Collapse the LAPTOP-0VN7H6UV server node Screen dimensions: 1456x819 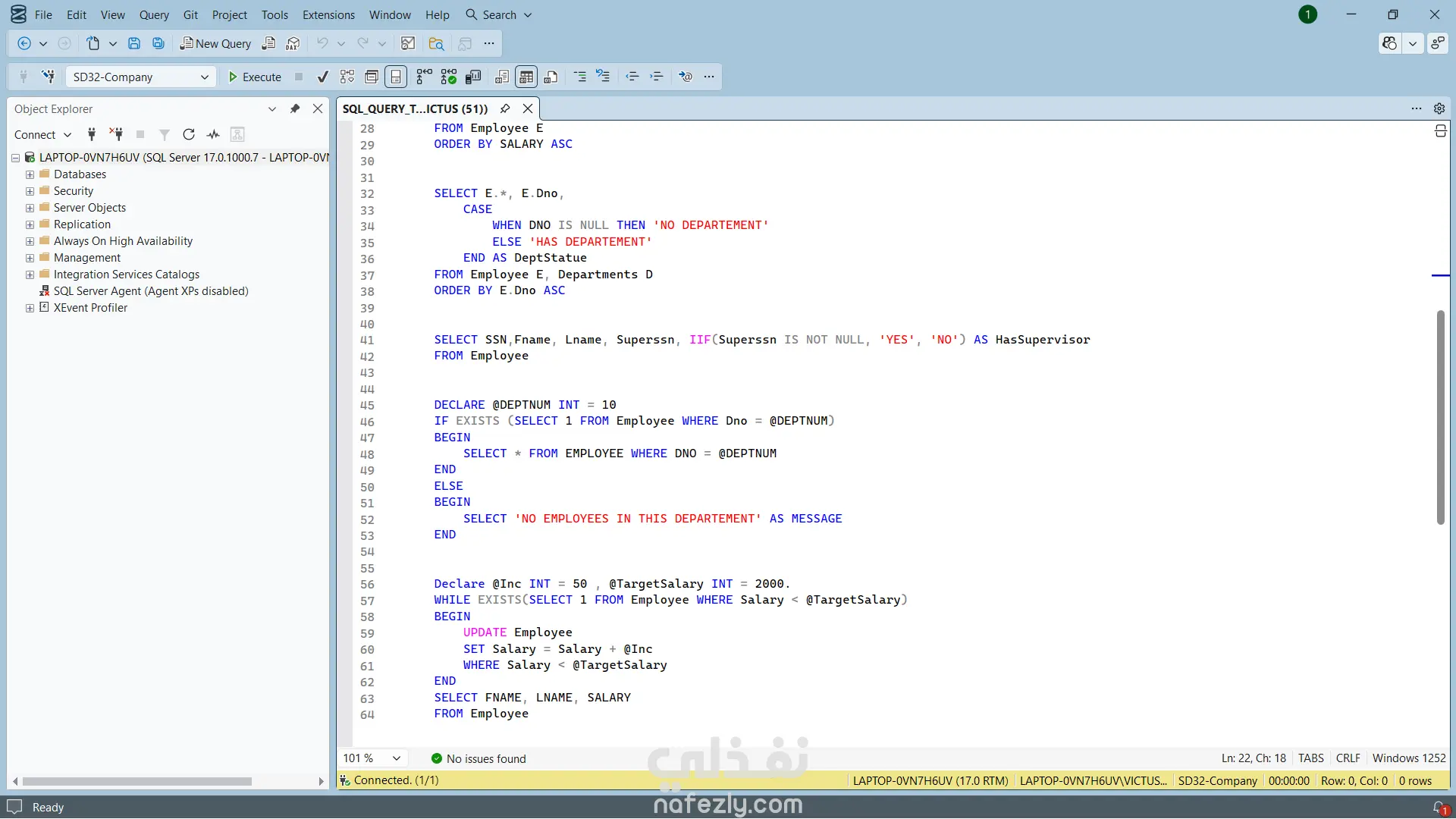(x=15, y=158)
